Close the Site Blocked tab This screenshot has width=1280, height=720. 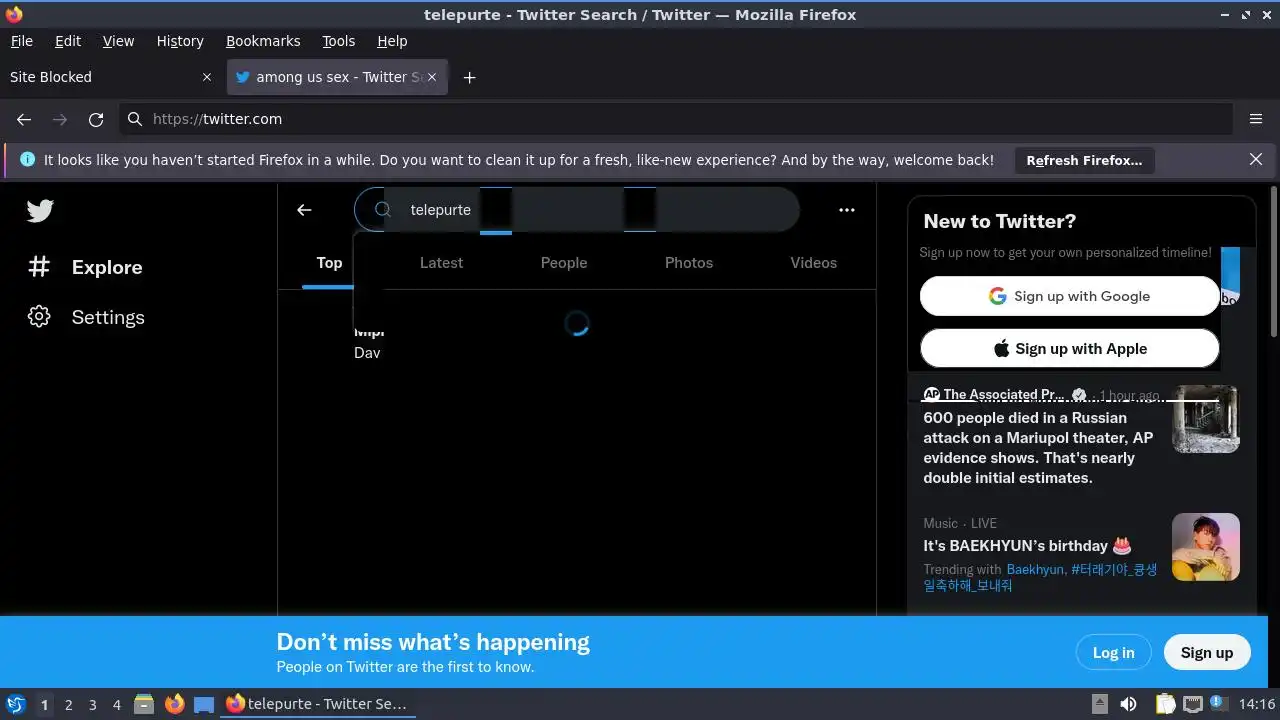coord(207,77)
